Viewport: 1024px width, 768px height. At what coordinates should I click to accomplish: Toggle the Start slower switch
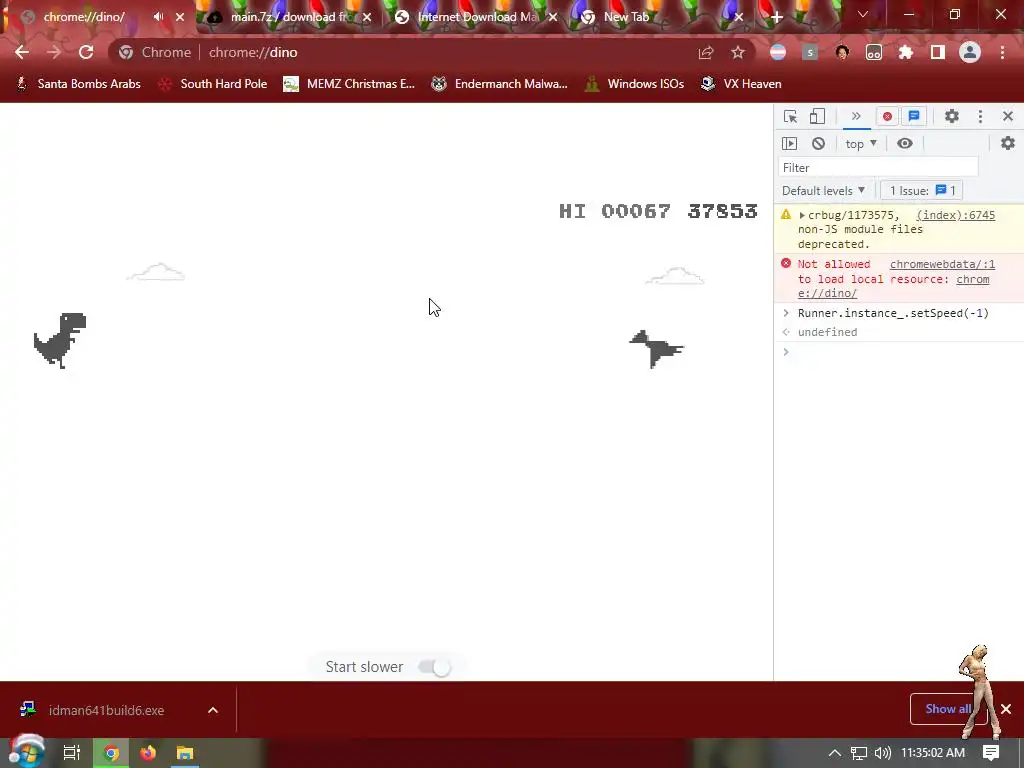pos(435,667)
